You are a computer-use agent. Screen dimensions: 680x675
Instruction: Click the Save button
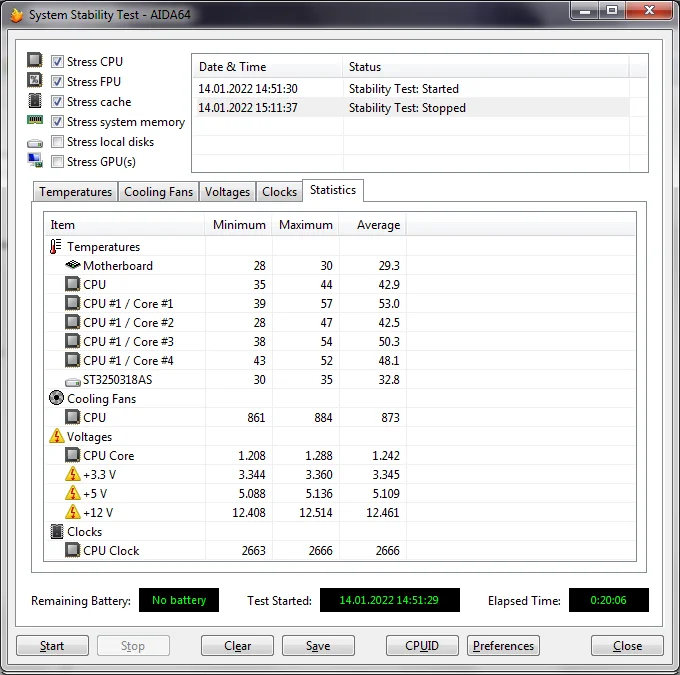coord(318,646)
